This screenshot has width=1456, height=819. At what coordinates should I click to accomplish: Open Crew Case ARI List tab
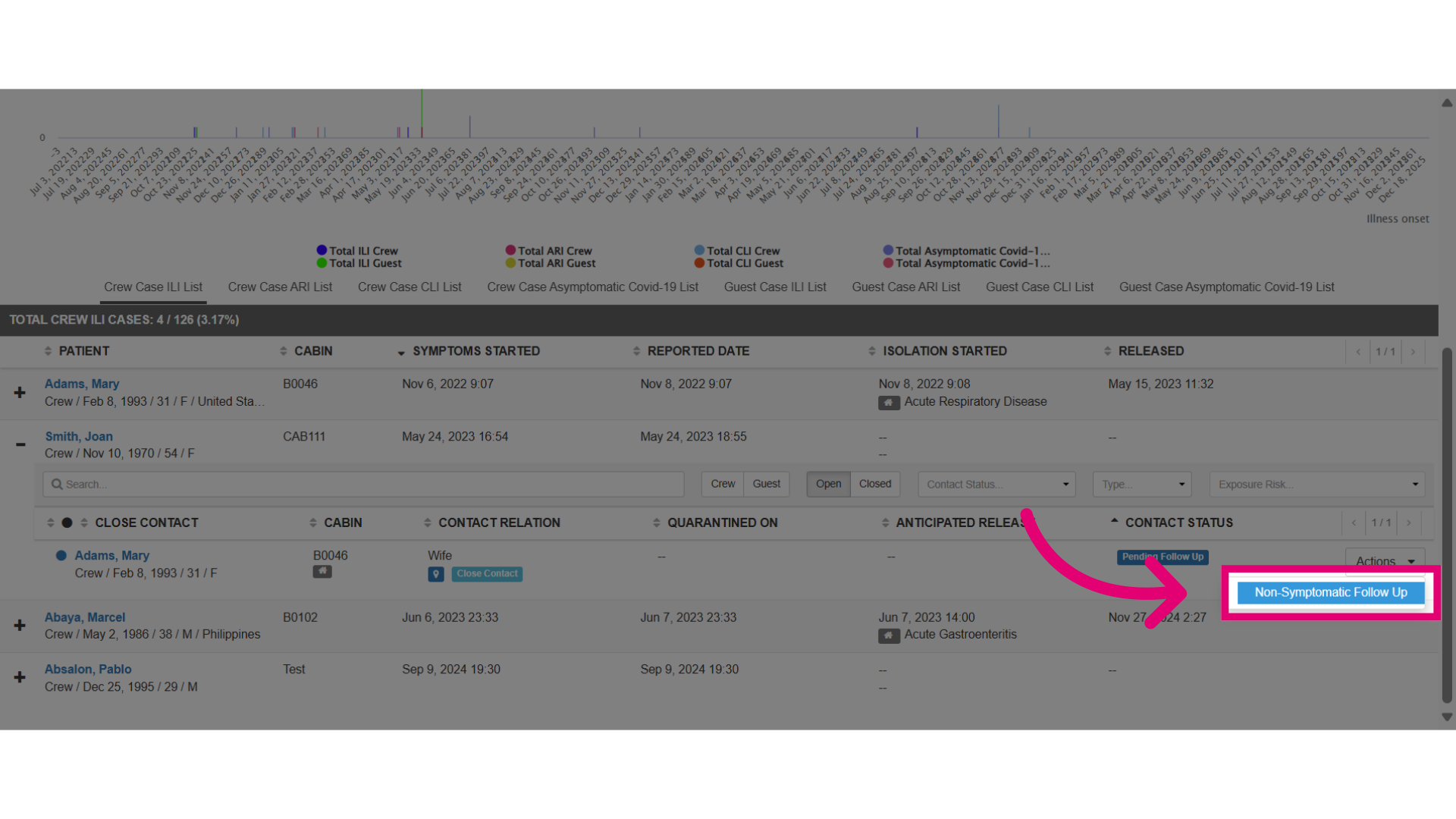pos(280,287)
